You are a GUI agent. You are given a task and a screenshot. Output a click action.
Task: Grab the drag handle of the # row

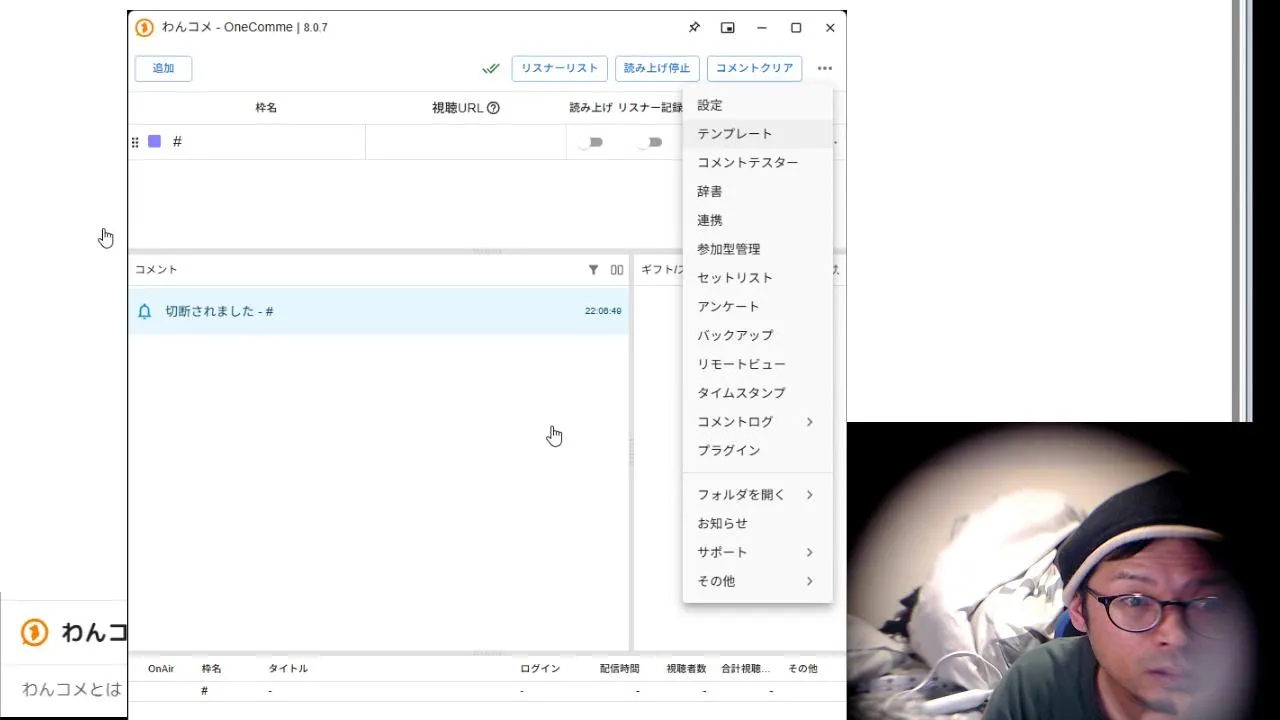click(135, 142)
